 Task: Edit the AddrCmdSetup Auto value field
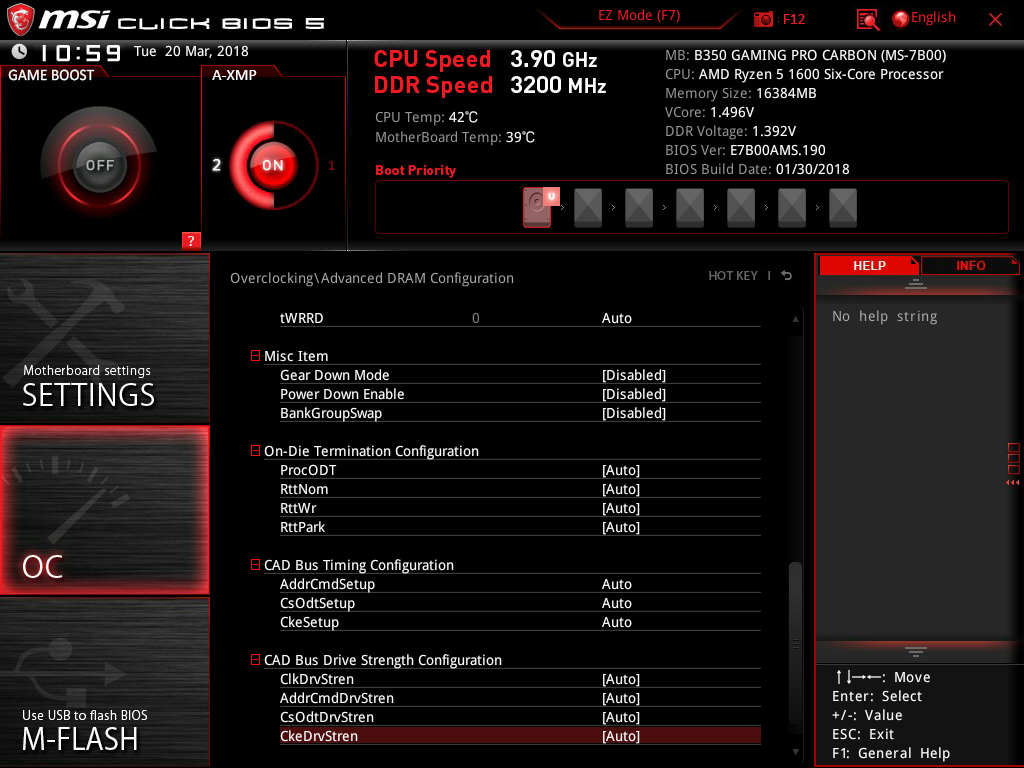[616, 584]
